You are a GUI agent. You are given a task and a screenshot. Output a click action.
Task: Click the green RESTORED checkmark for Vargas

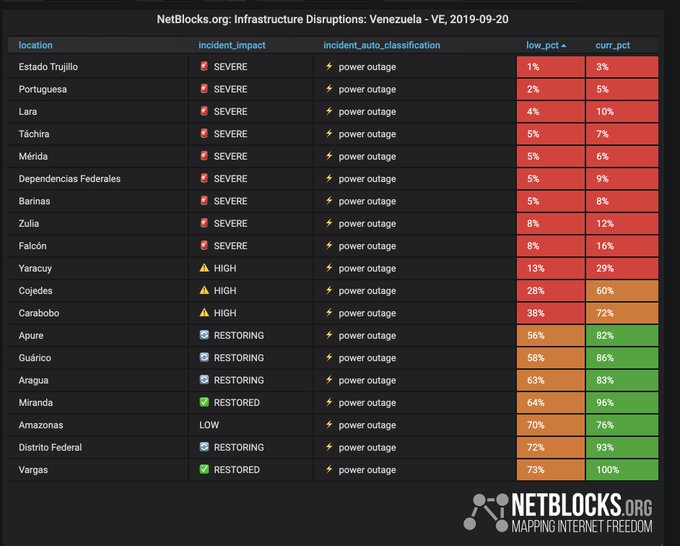(x=204, y=469)
